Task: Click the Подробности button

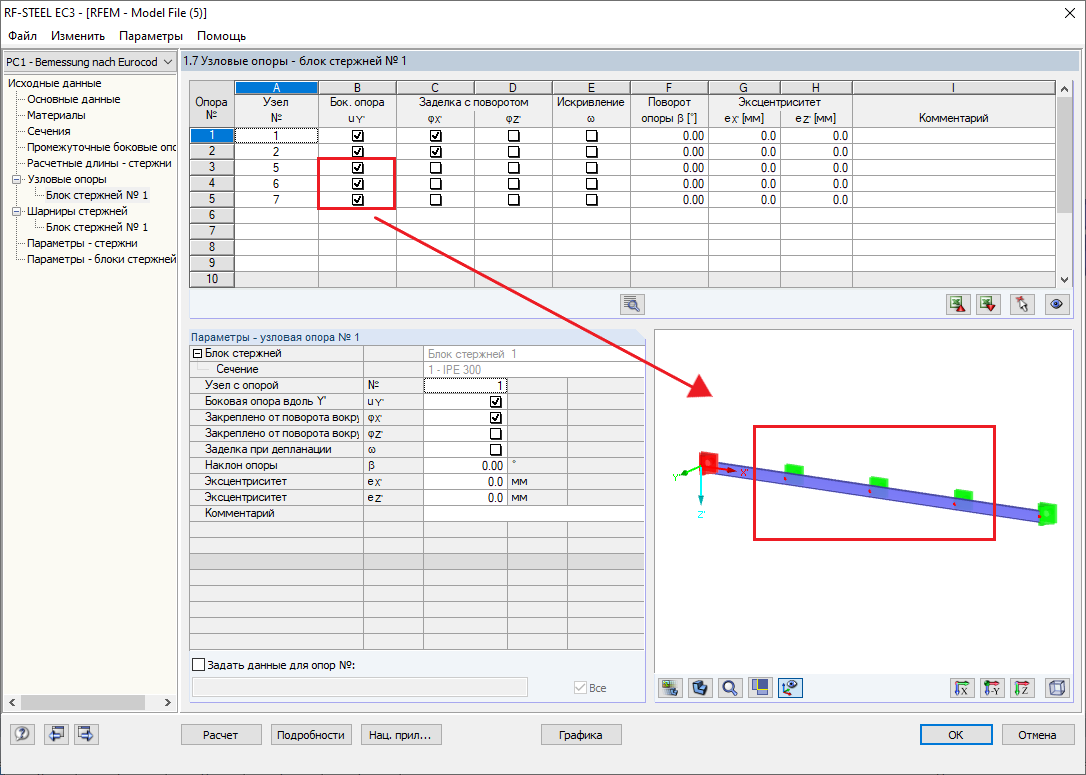Action: pyautogui.click(x=311, y=735)
